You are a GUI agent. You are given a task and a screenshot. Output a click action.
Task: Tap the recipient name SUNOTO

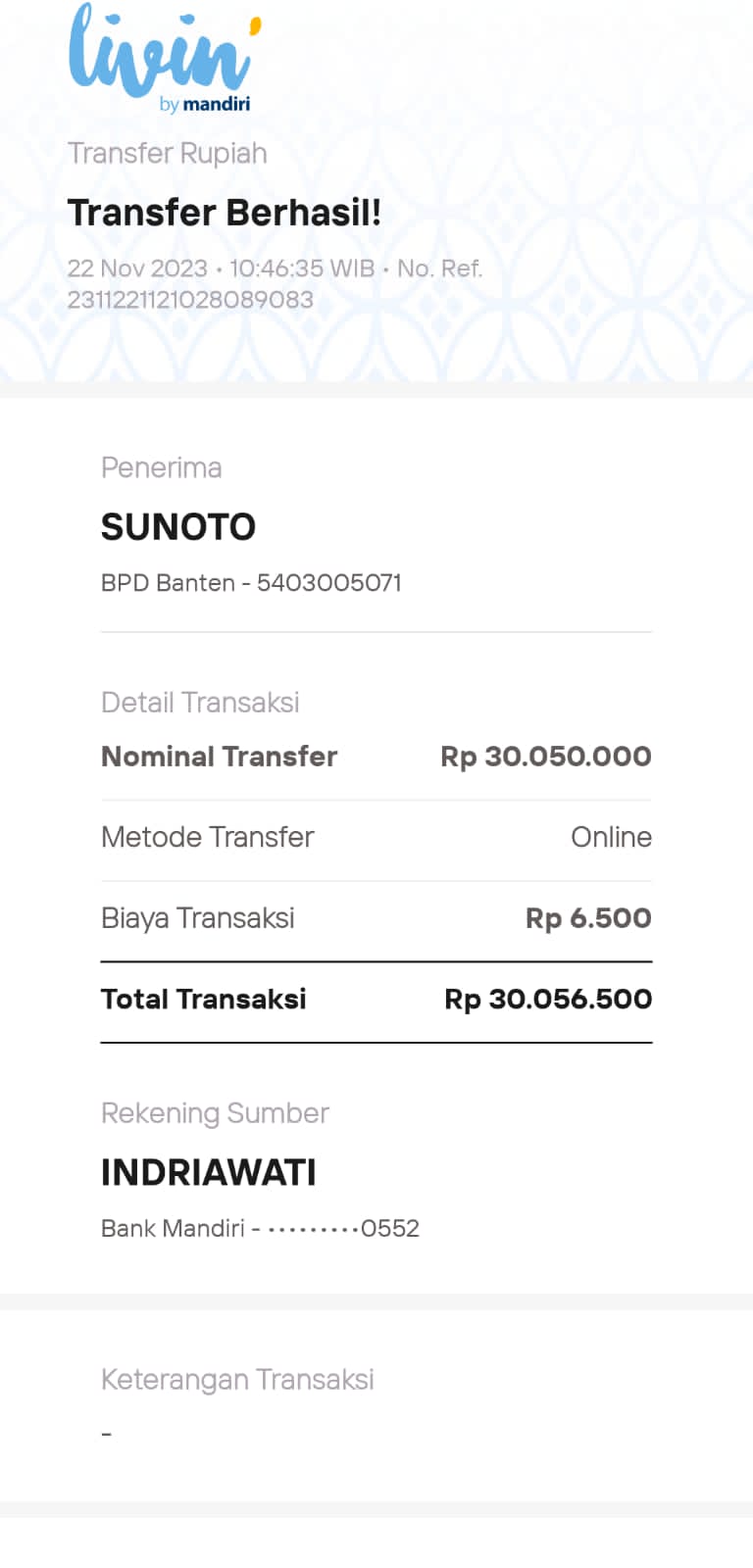click(x=178, y=527)
